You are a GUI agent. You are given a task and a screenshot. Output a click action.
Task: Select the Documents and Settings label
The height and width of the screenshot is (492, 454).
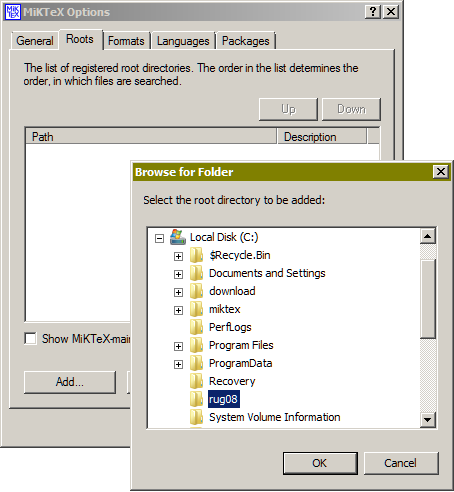point(267,273)
